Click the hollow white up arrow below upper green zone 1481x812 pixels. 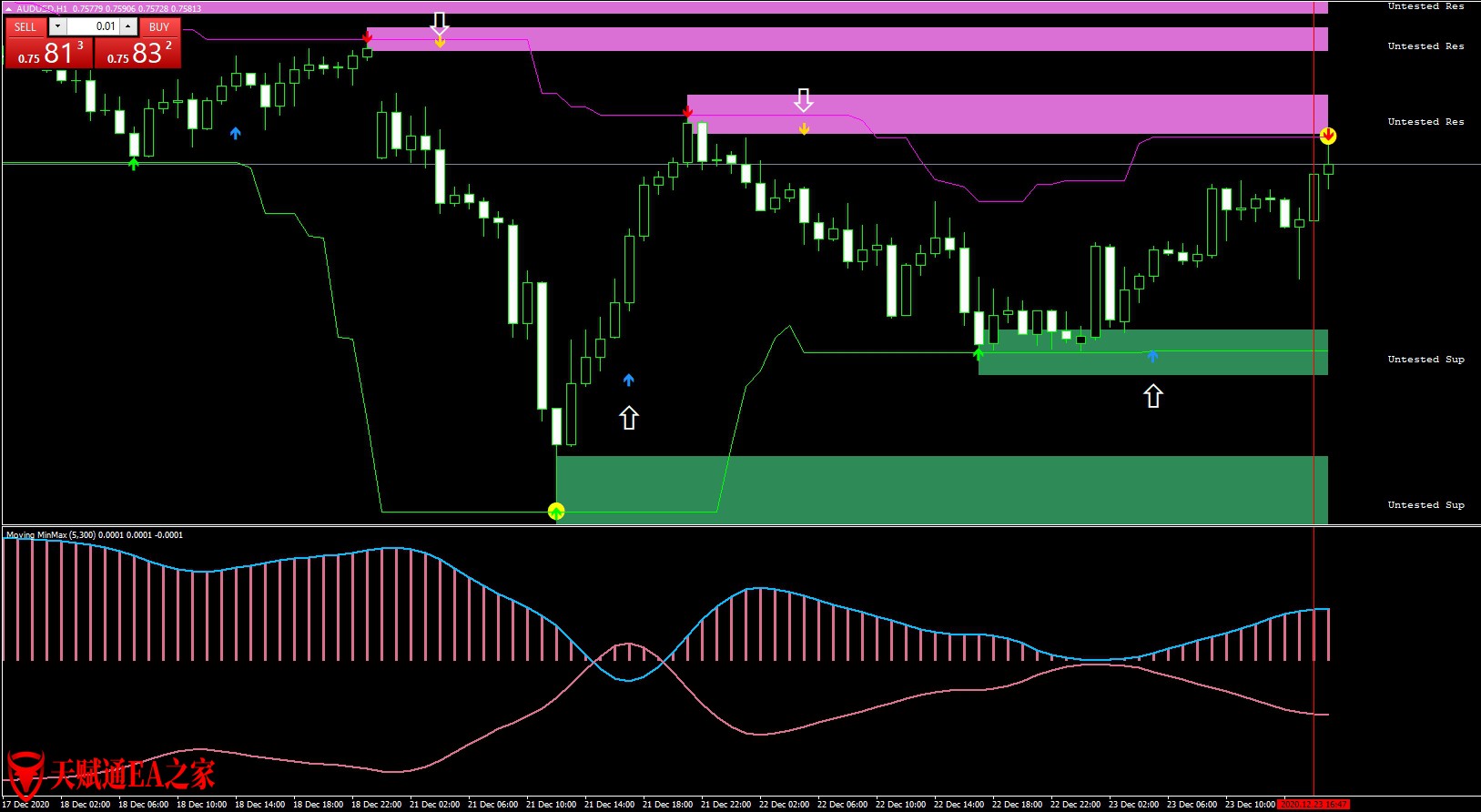click(x=1153, y=396)
